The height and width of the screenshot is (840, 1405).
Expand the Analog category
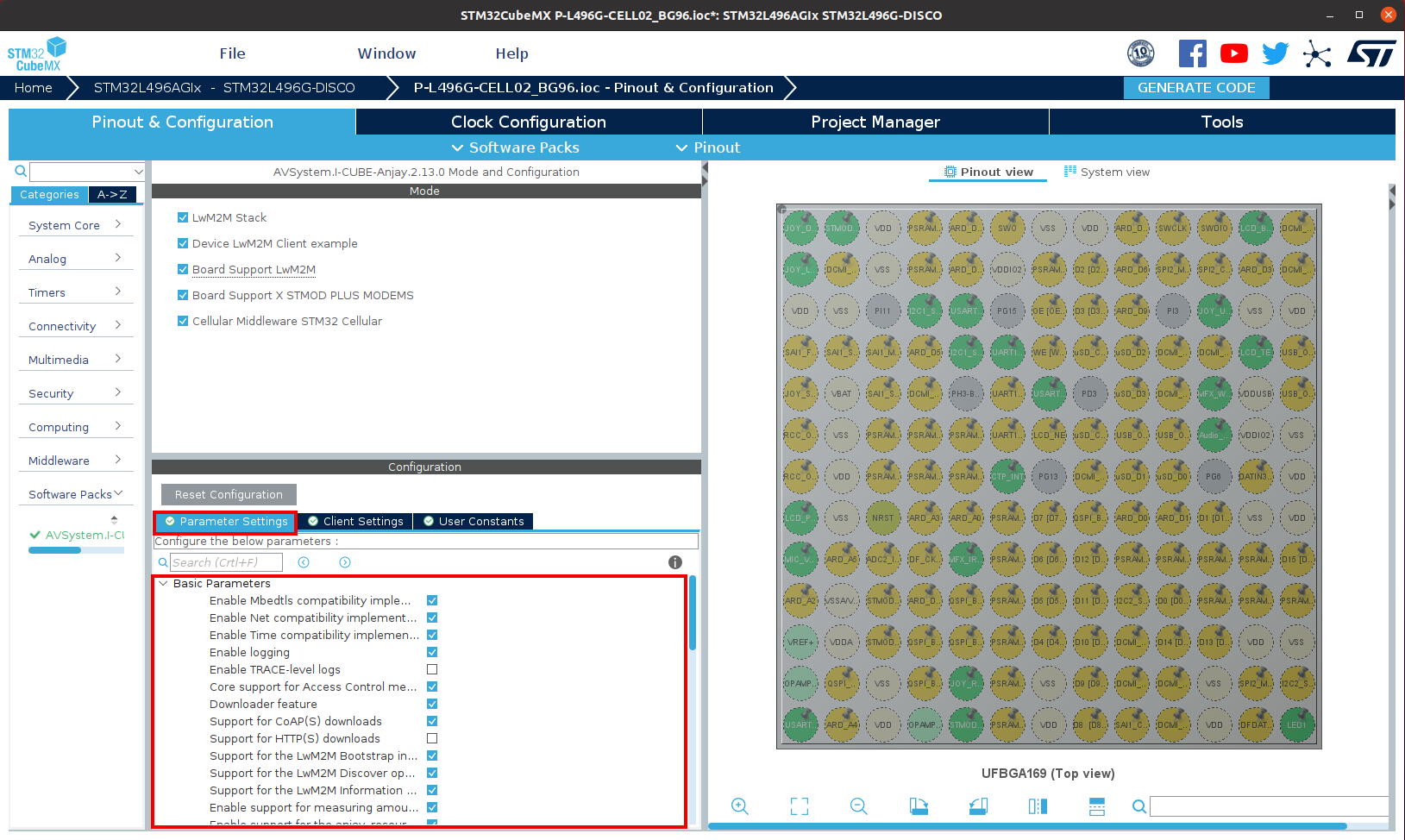(76, 259)
